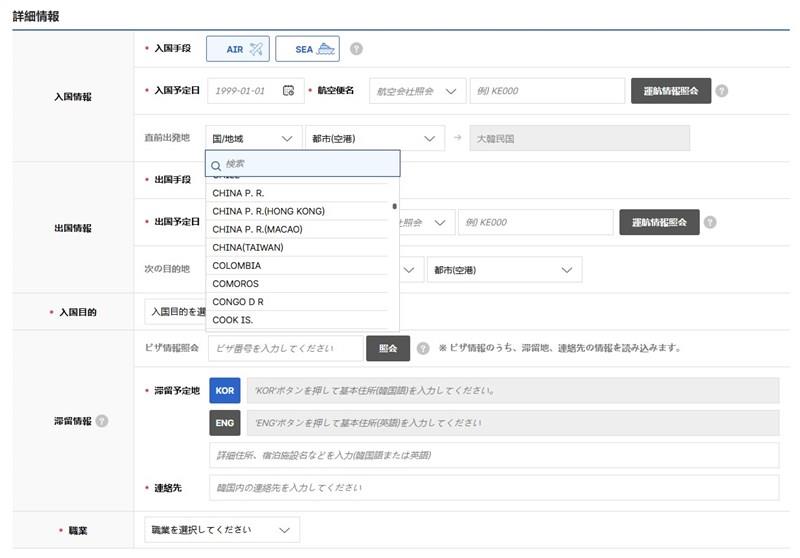Click the search magnifier icon in dropdown
Screen dimensions: 800x558
[215, 164]
